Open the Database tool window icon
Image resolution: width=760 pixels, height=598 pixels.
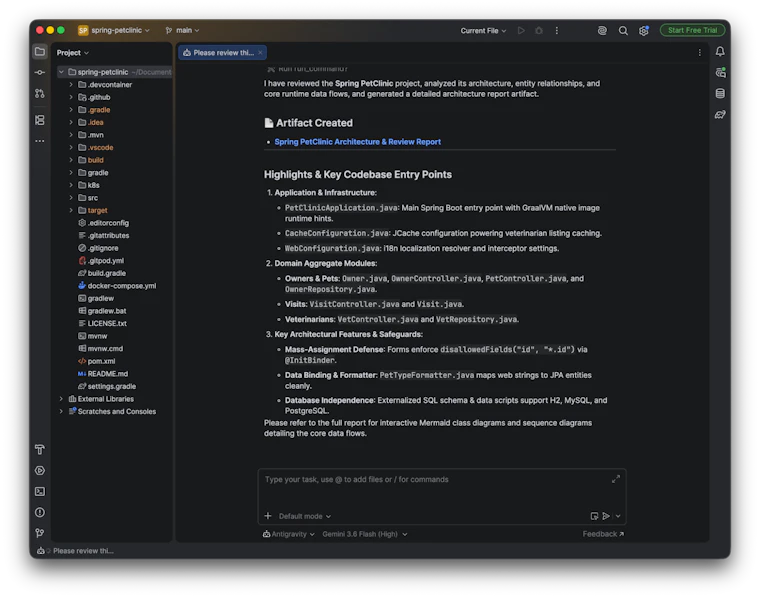(720, 94)
